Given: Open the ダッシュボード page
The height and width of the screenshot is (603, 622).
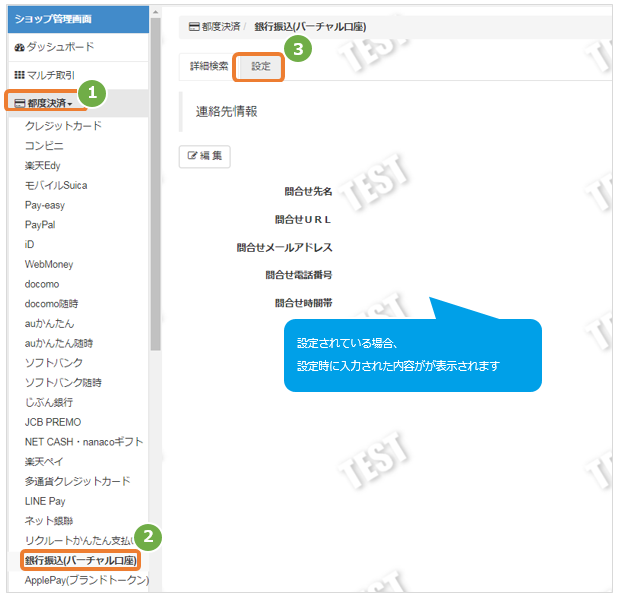Looking at the screenshot, I should tap(54, 47).
